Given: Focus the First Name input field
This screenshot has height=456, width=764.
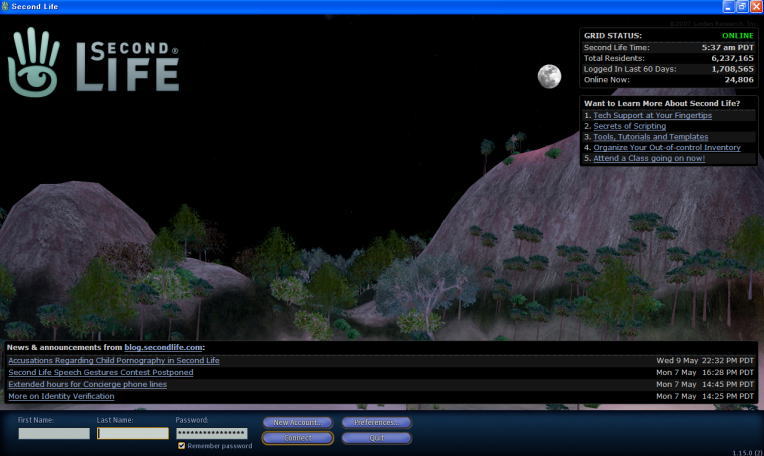Looking at the screenshot, I should point(54,433).
